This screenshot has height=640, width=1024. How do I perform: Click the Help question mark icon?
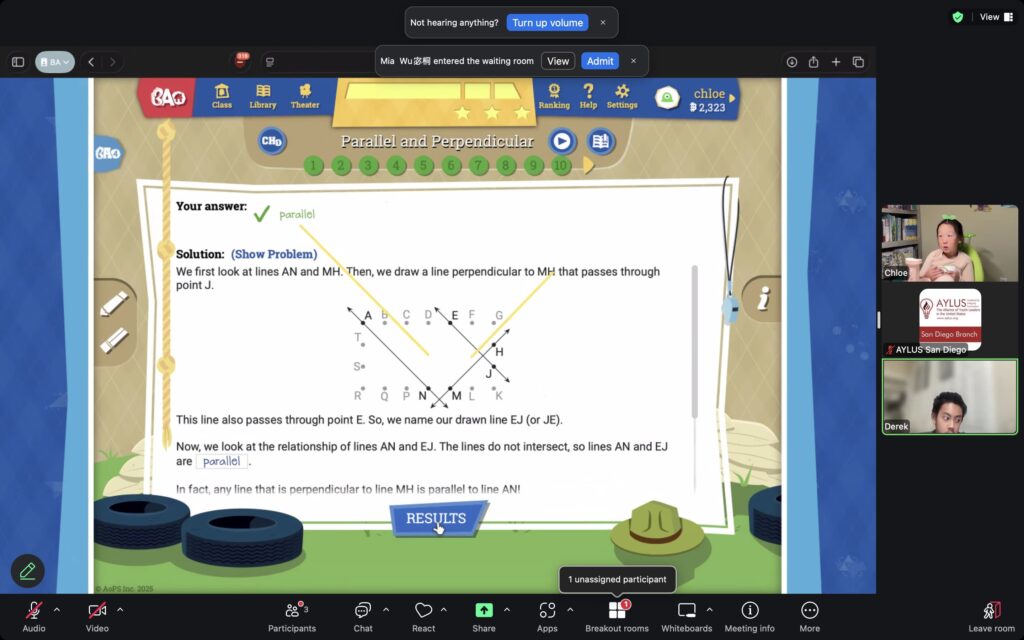(588, 96)
